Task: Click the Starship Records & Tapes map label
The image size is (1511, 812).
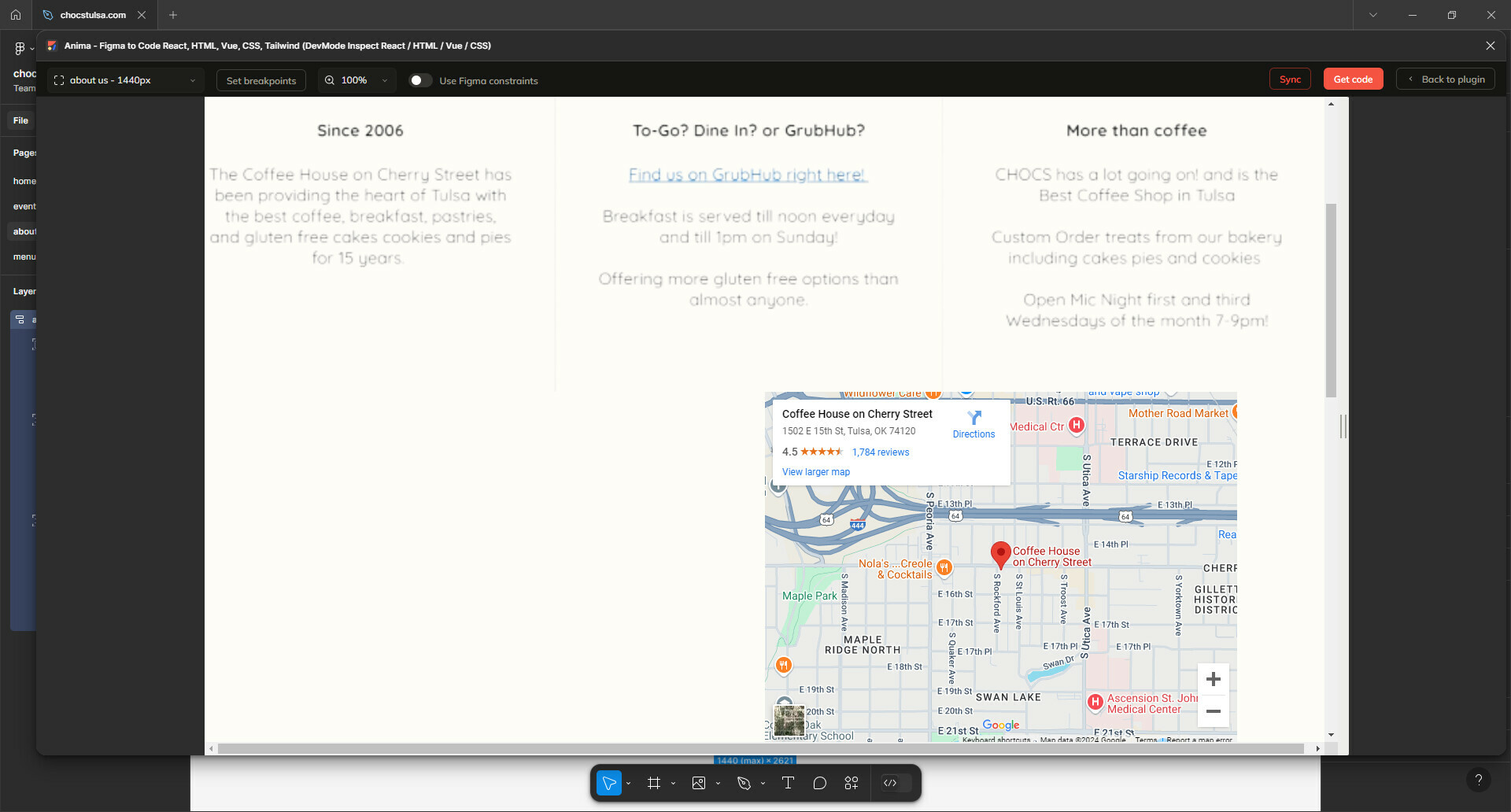Action: point(1177,475)
